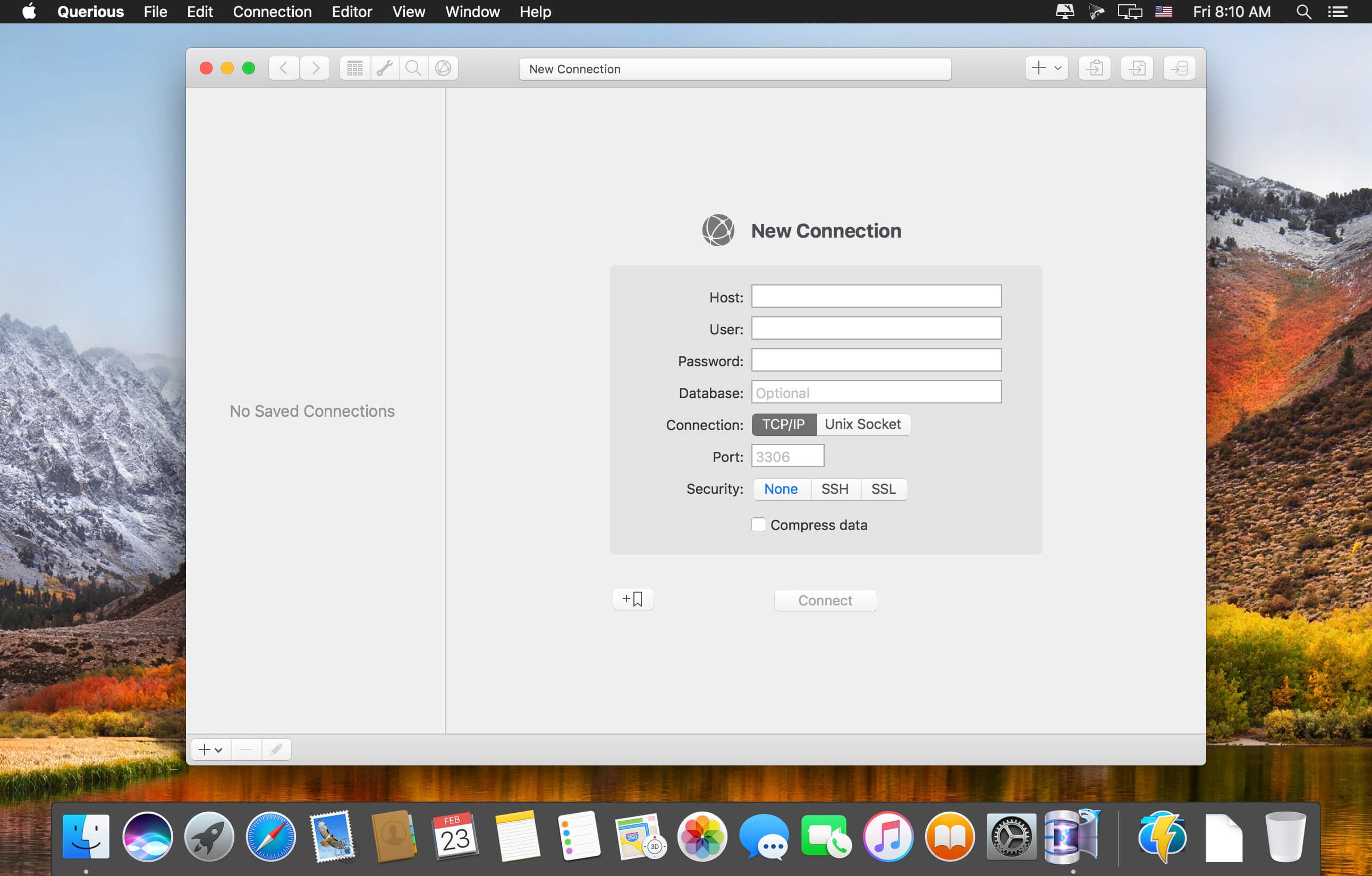
Task: Open the Connection menu
Action: [272, 11]
